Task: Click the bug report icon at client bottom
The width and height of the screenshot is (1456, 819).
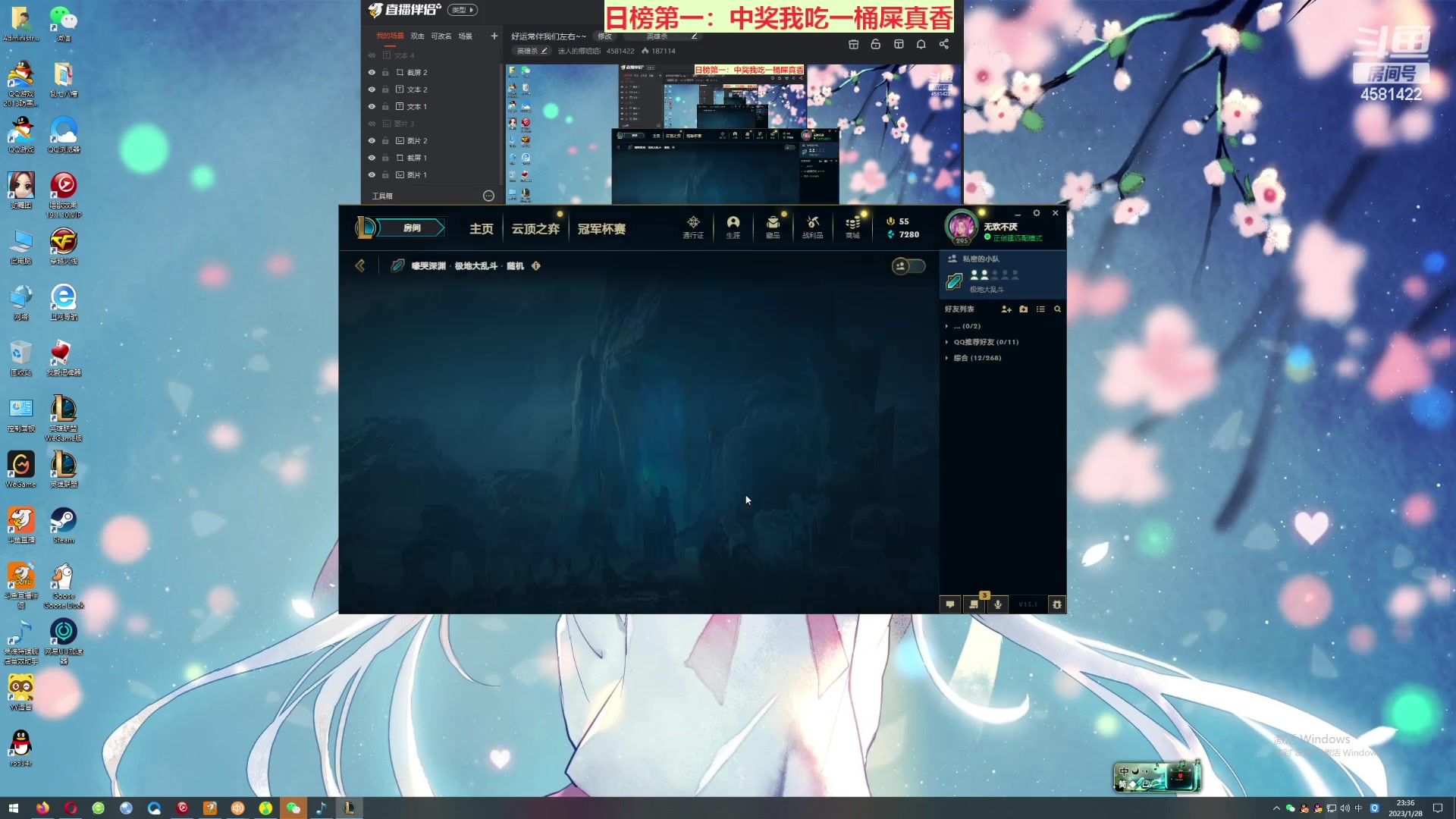Action: click(1057, 604)
